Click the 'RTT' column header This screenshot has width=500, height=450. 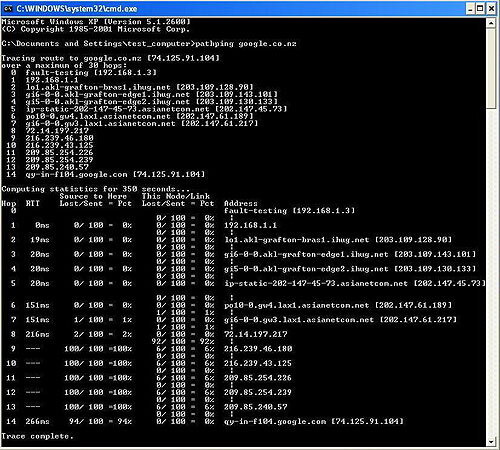pos(32,203)
